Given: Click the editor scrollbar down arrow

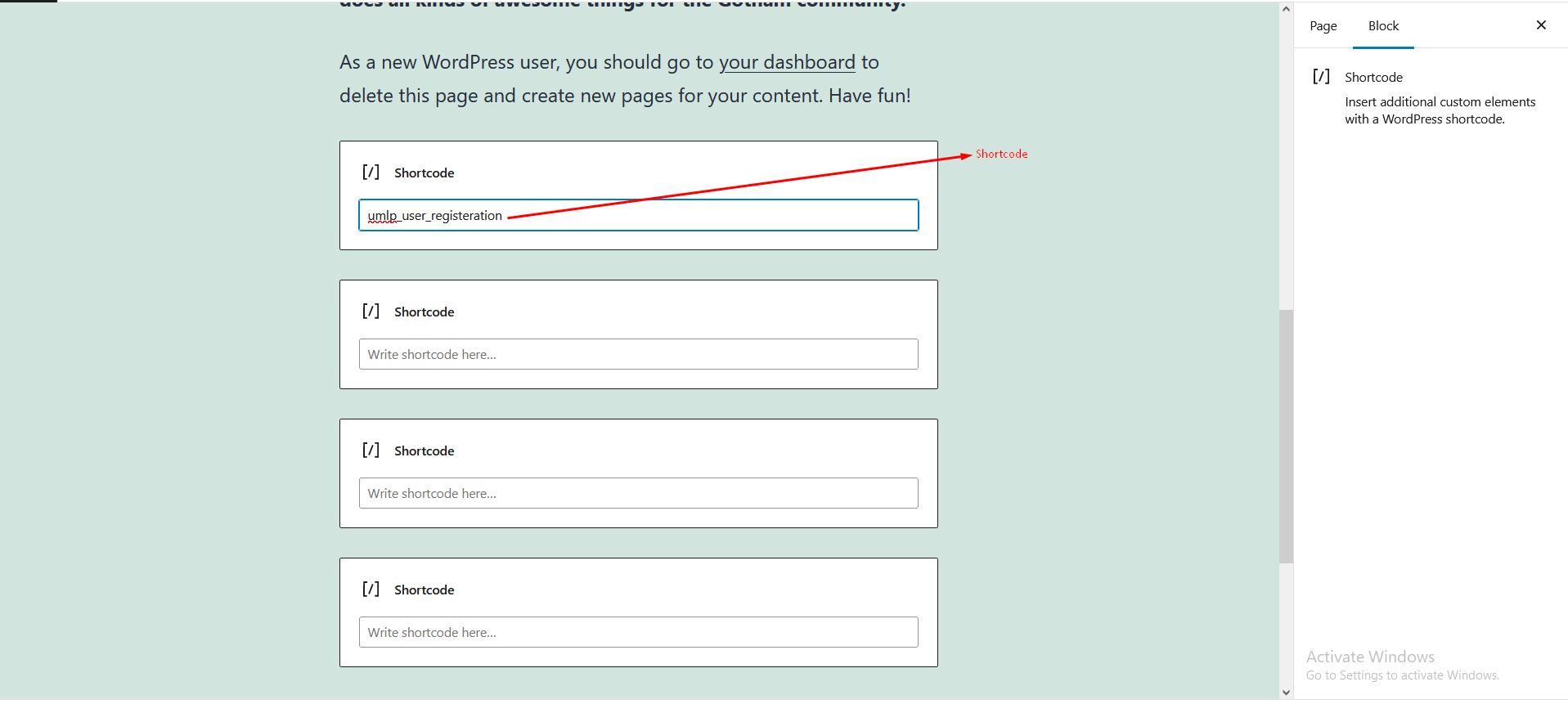Looking at the screenshot, I should (x=1286, y=693).
